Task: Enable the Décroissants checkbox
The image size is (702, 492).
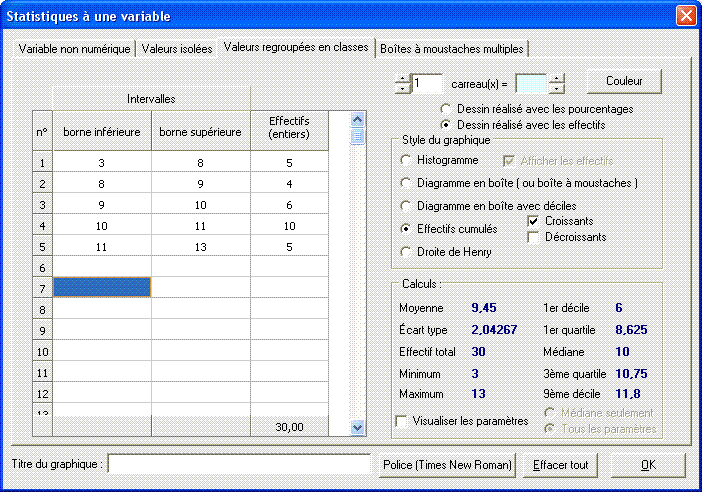Action: [x=534, y=237]
